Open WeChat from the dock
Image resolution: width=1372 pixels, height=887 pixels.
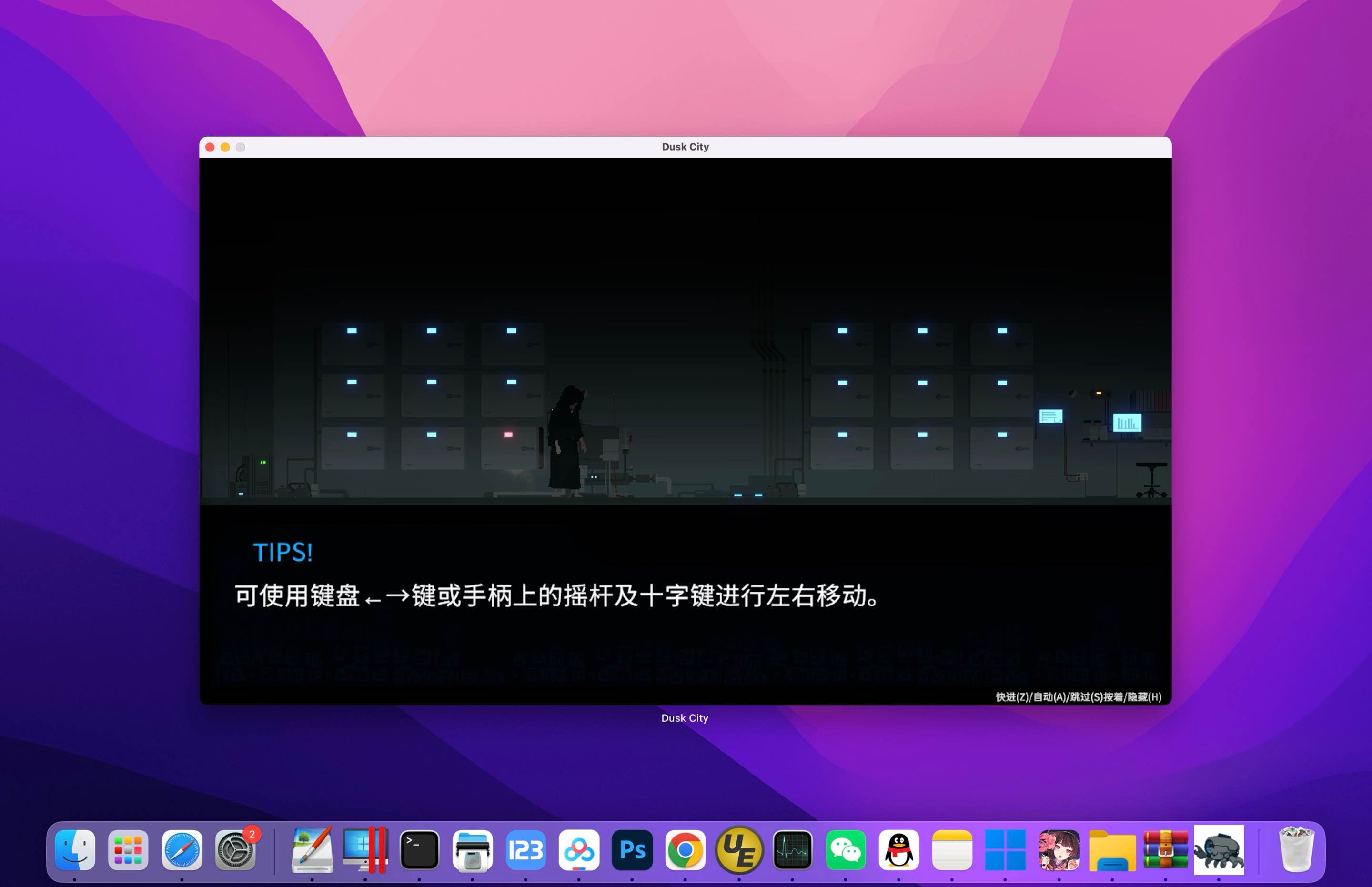[846, 849]
